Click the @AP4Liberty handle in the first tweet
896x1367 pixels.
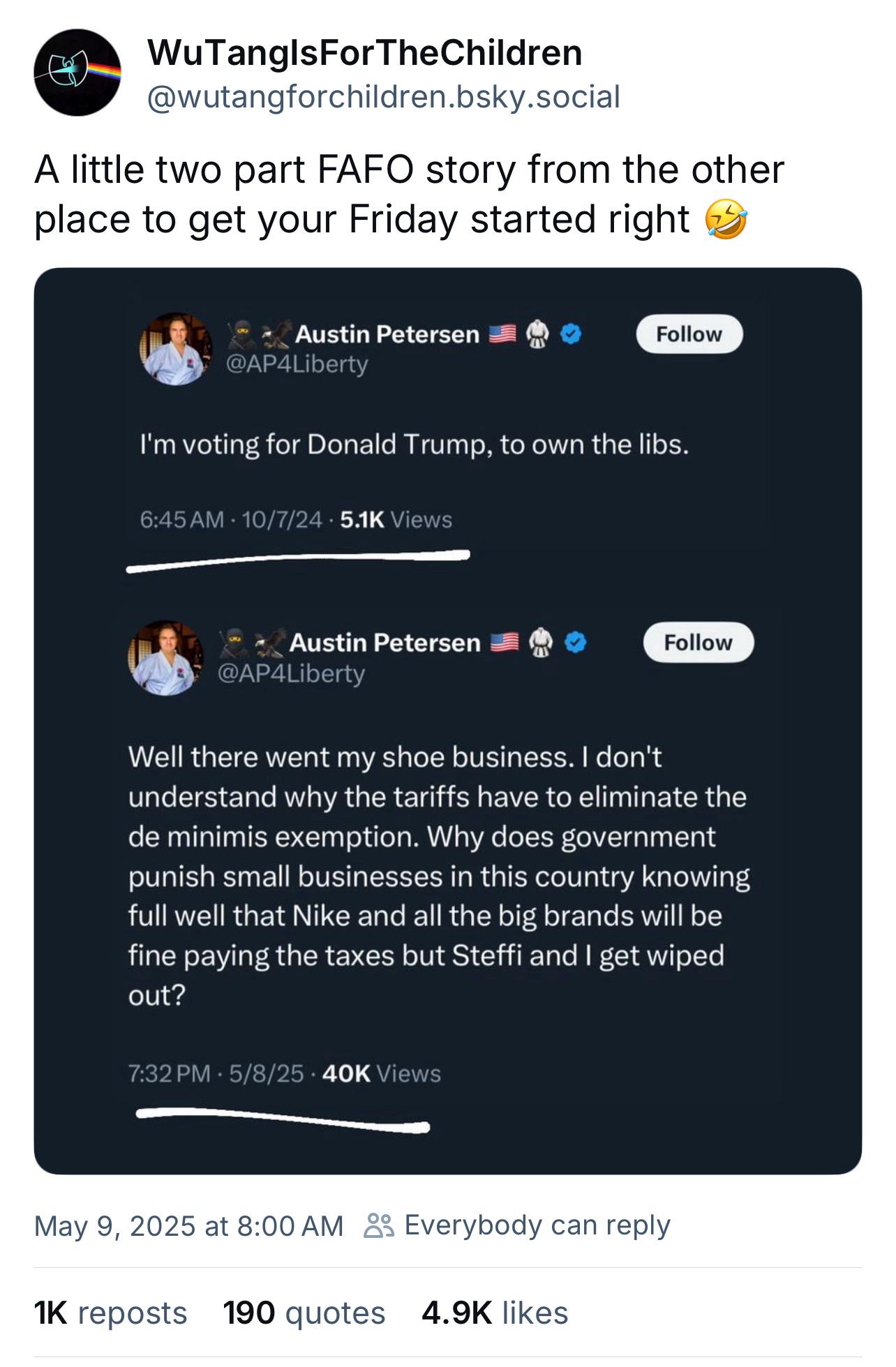tap(296, 364)
